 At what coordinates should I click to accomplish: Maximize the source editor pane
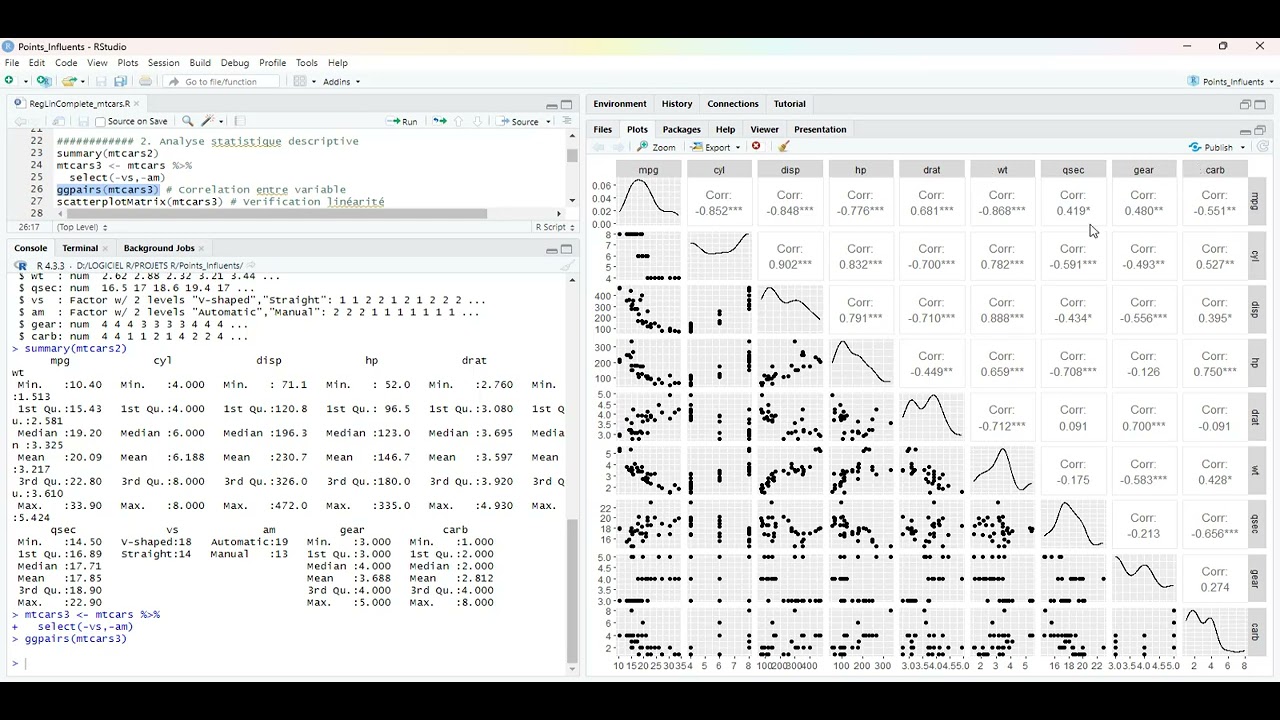click(x=567, y=104)
